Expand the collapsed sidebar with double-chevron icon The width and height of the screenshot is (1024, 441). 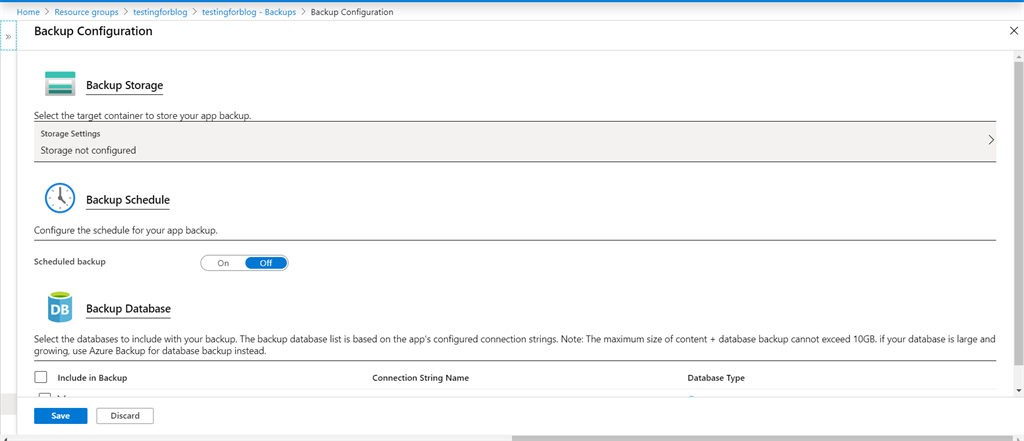click(8, 37)
